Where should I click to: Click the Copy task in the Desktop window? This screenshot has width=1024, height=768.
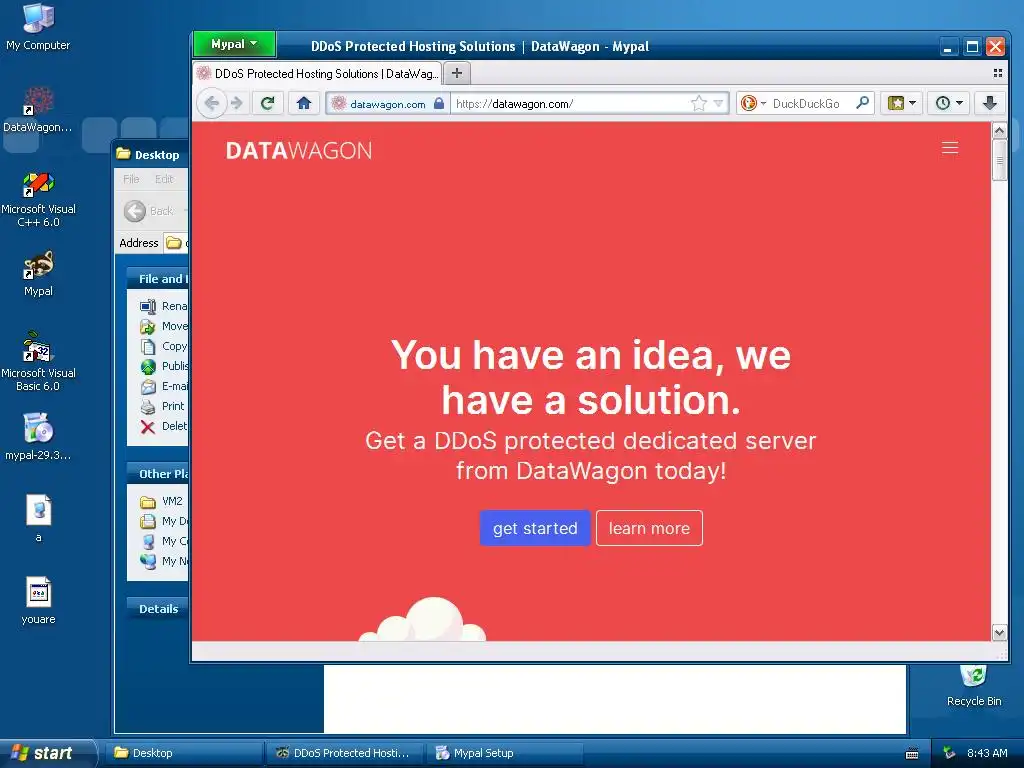point(164,346)
